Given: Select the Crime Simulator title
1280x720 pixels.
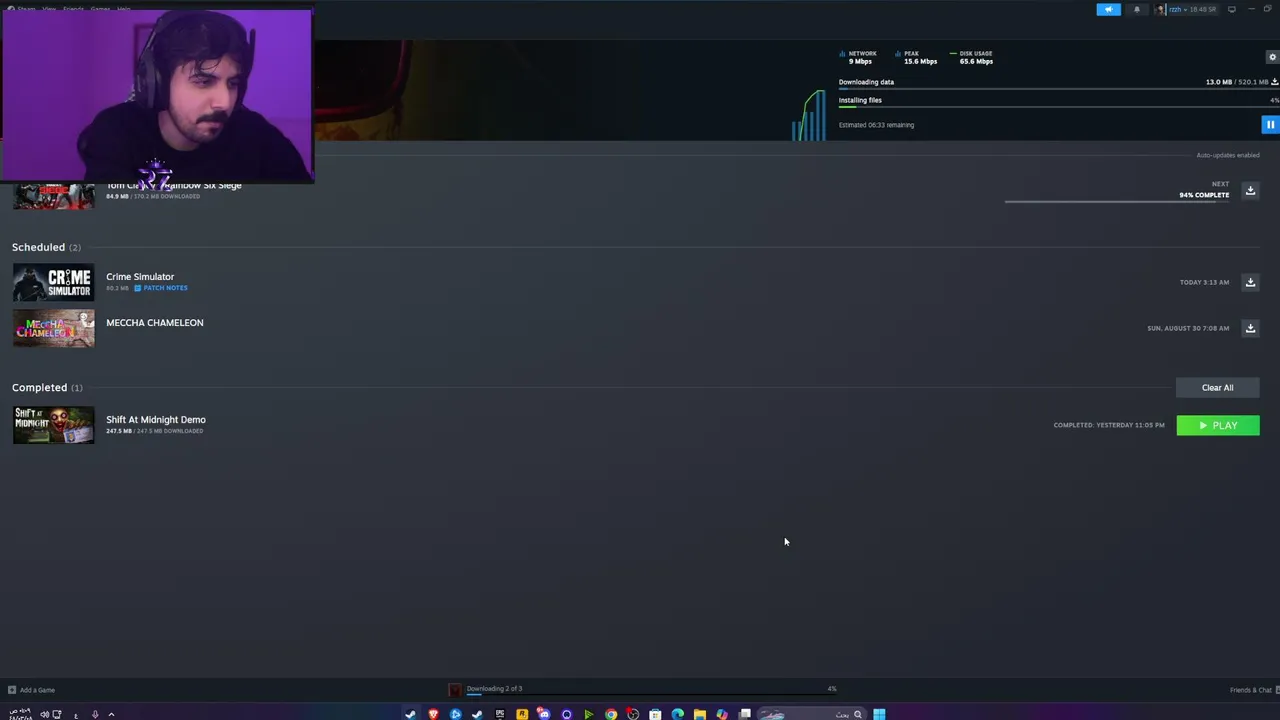Looking at the screenshot, I should (140, 276).
